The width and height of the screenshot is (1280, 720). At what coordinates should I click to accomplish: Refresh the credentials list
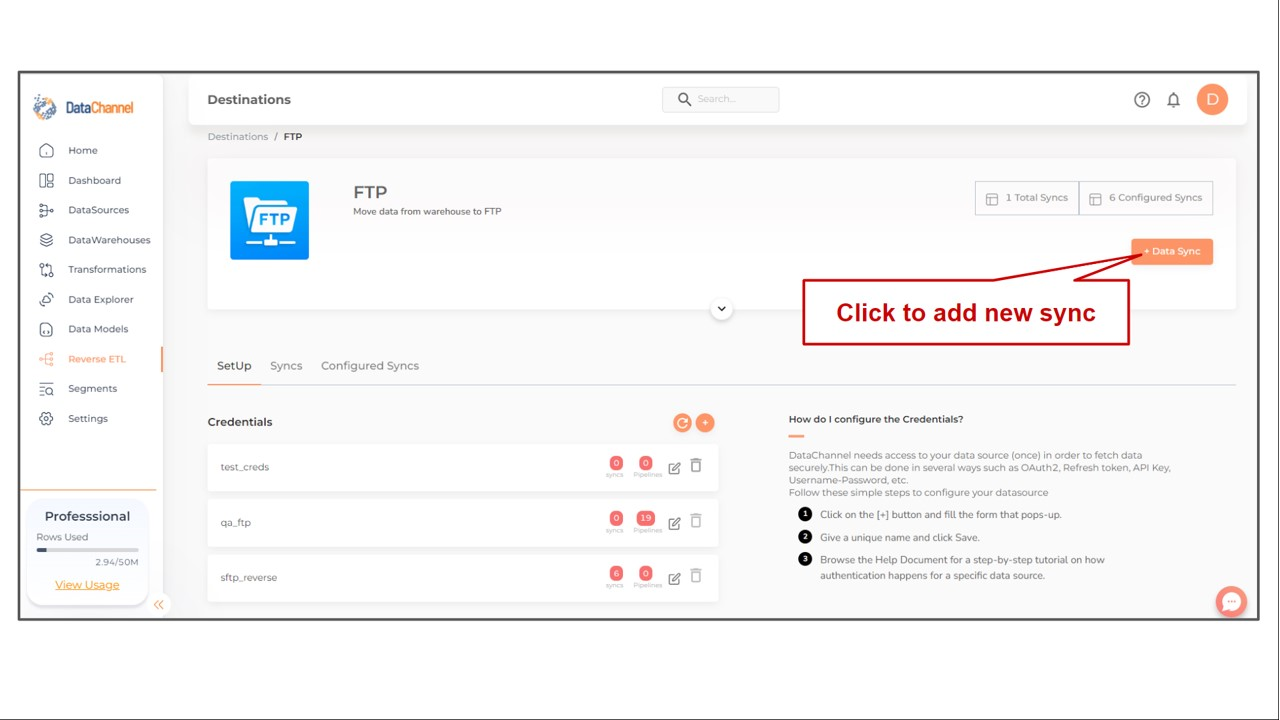tap(682, 423)
